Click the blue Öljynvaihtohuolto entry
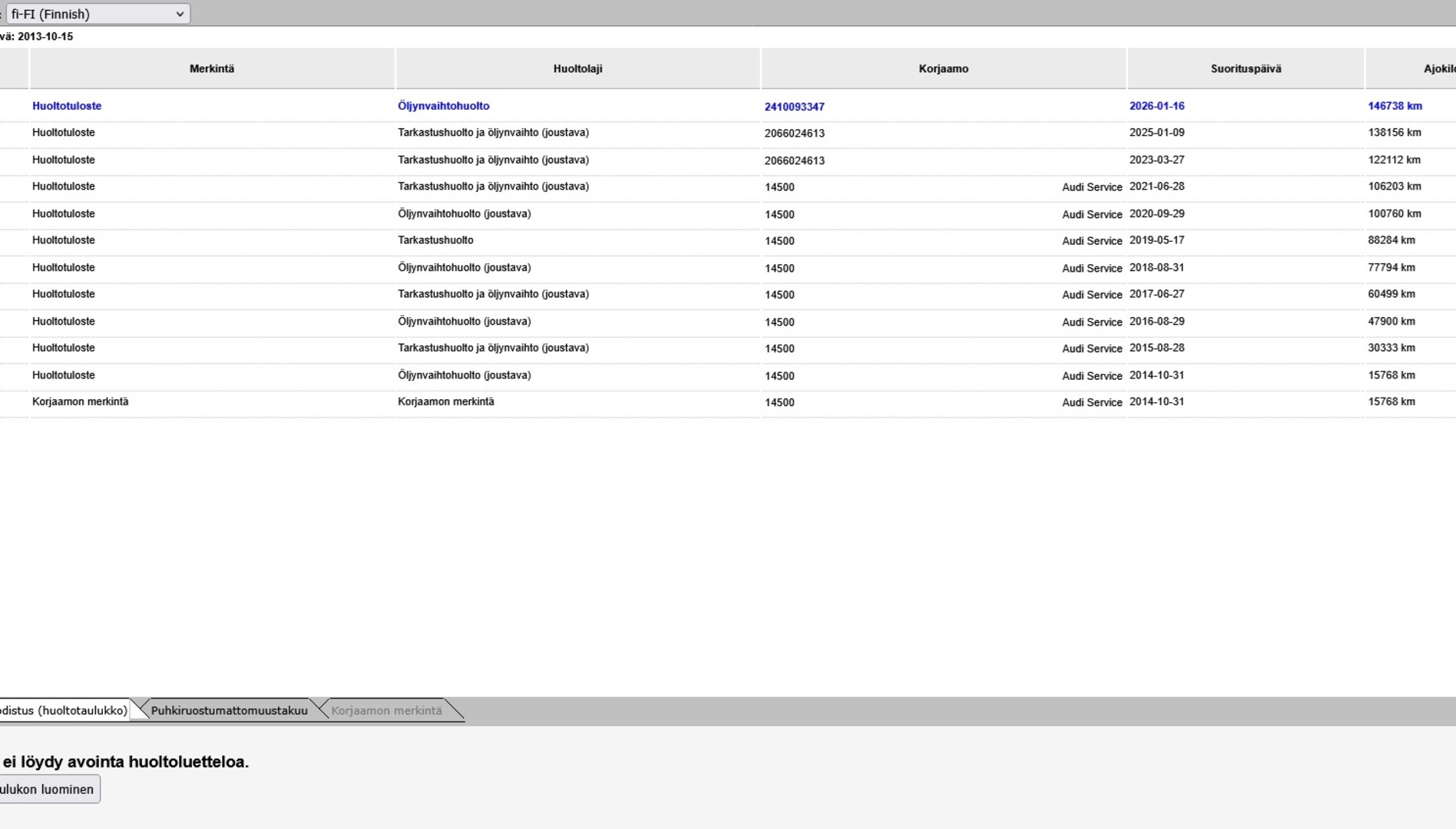This screenshot has height=829, width=1456. (443, 106)
